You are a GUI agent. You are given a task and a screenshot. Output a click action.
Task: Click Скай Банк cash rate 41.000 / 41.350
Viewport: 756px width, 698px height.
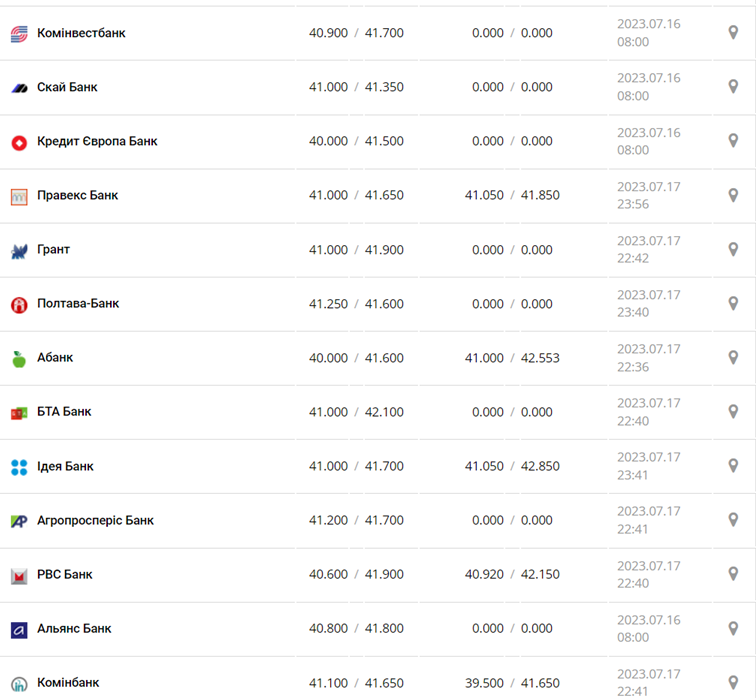click(x=356, y=87)
